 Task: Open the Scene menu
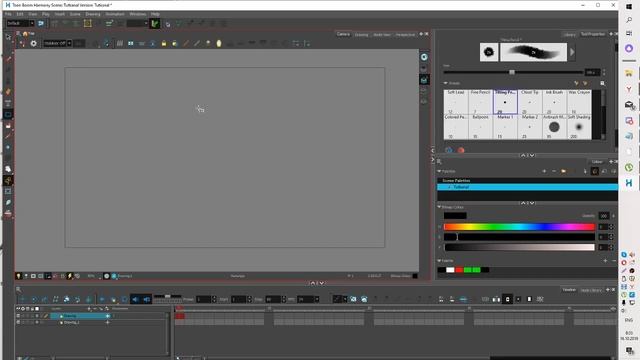click(75, 14)
